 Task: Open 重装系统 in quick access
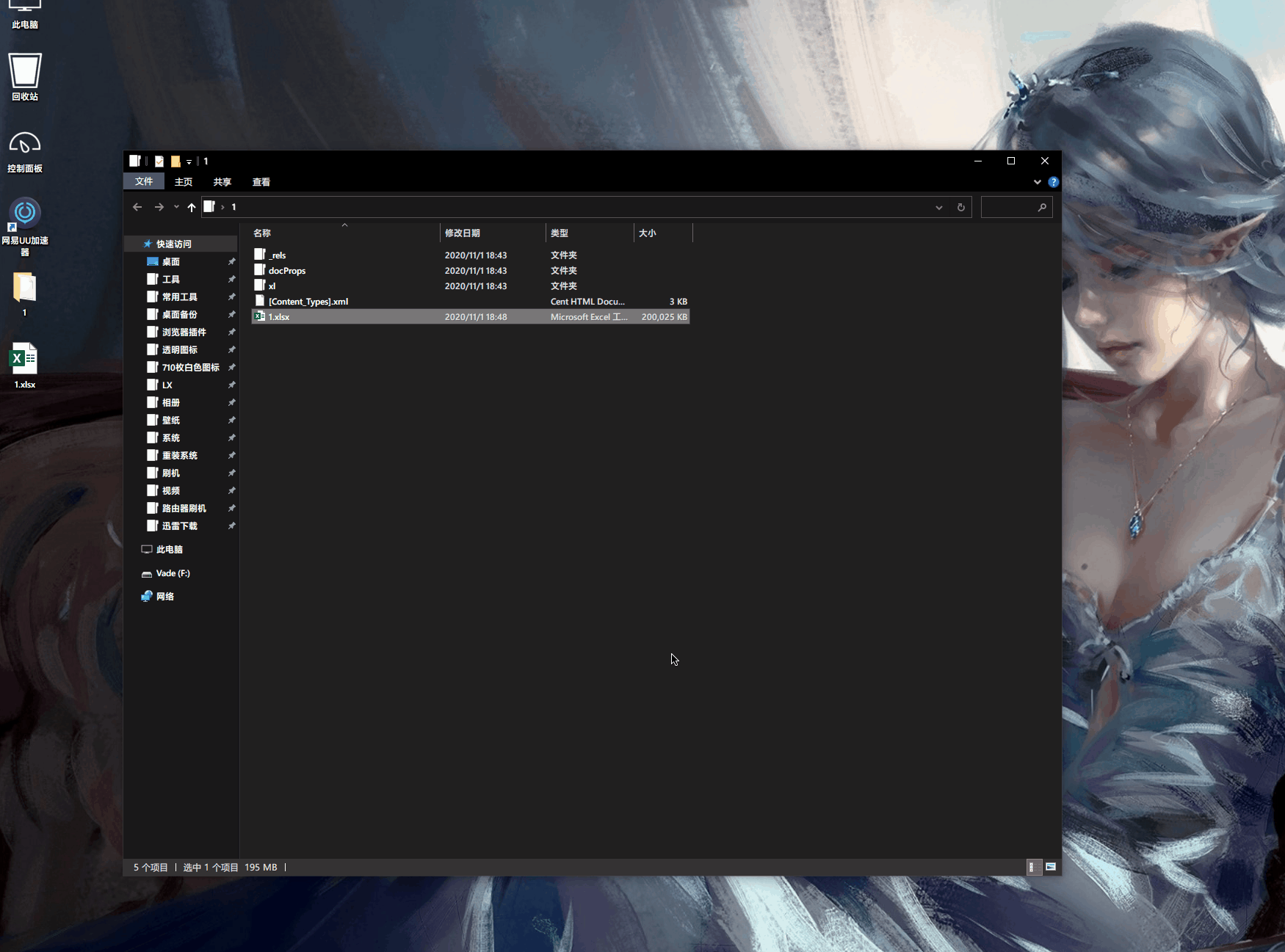[179, 455]
